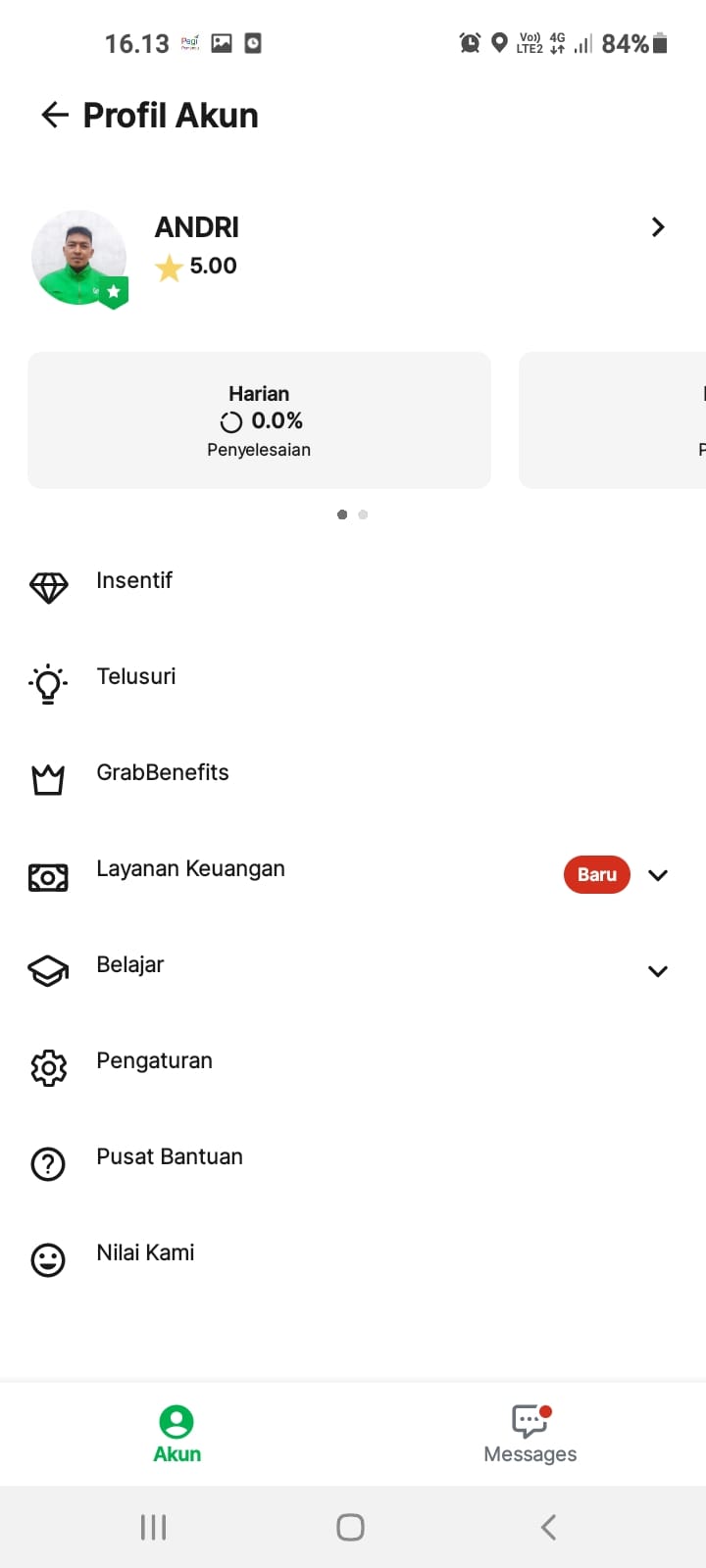The height and width of the screenshot is (1568, 706).
Task: Open the Pengaturan gear icon
Action: pos(48,1067)
